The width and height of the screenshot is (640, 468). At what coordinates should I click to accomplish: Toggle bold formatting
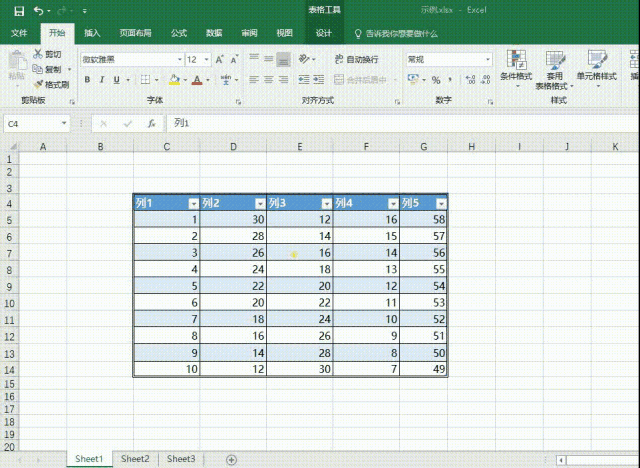[88, 80]
